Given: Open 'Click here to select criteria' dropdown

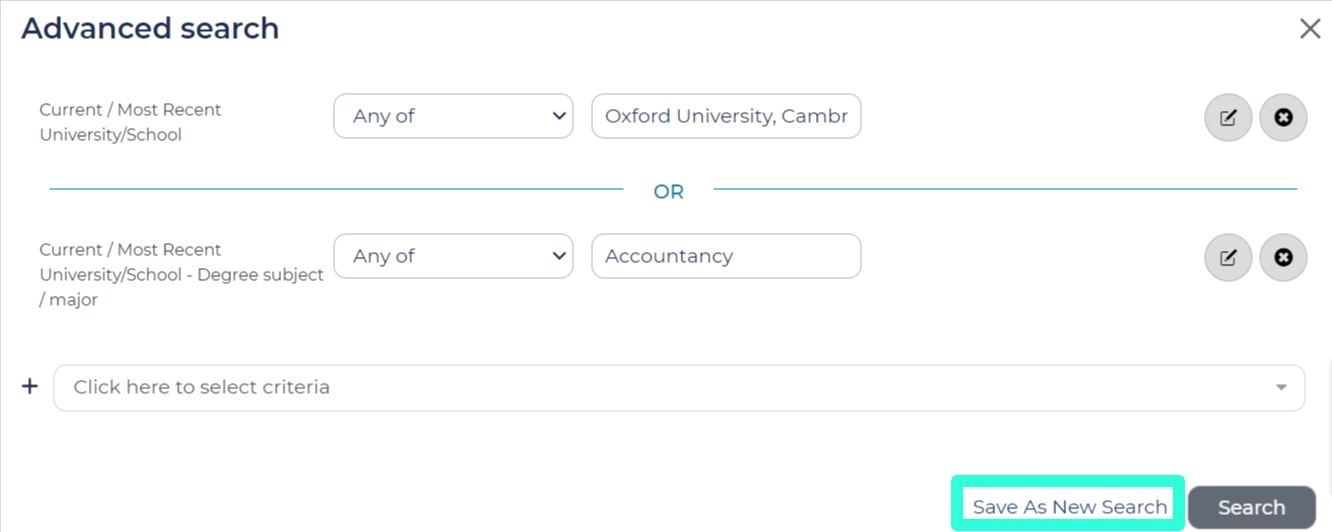Looking at the screenshot, I should click(x=679, y=387).
